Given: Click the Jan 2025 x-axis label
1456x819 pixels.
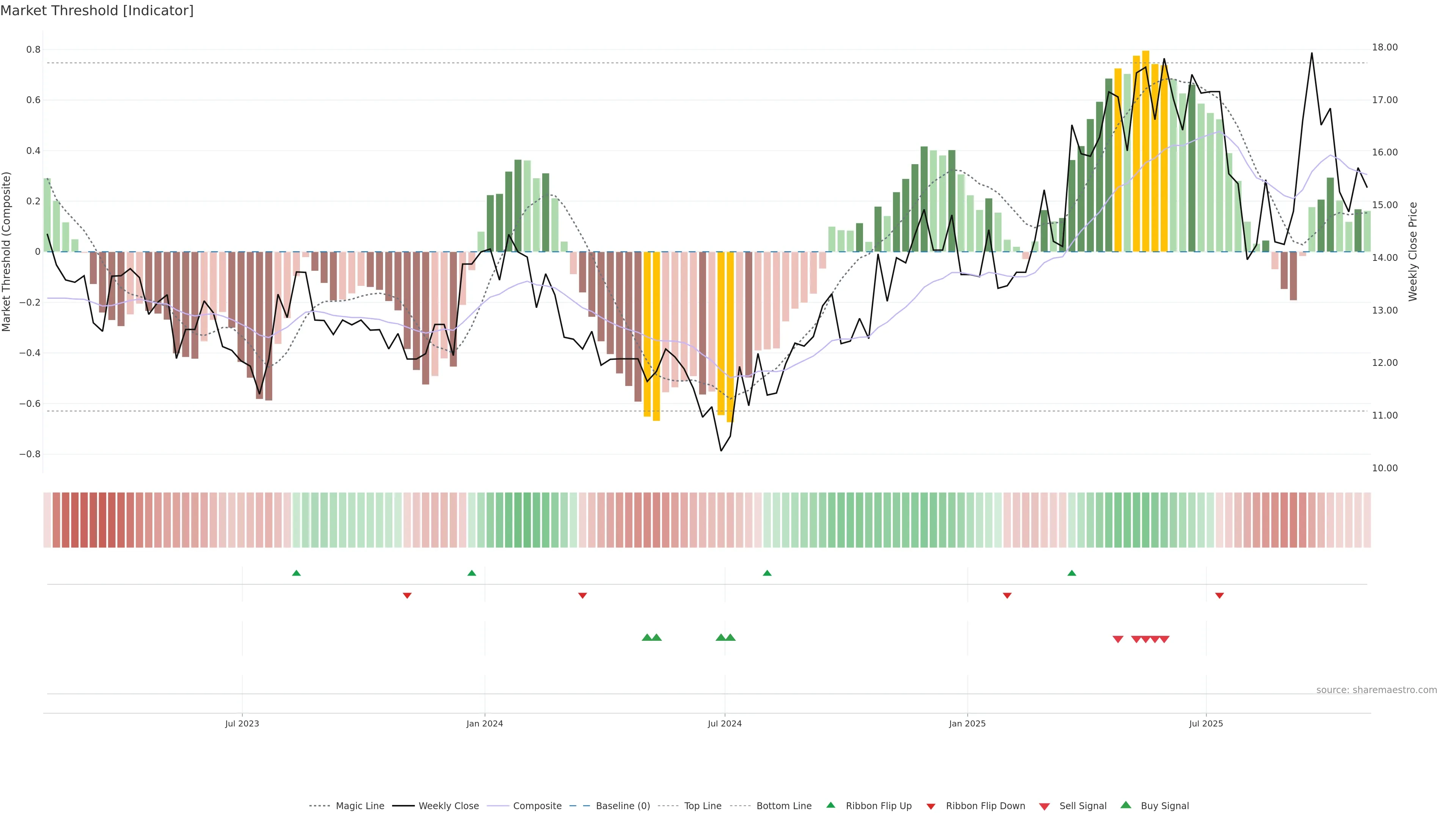Looking at the screenshot, I should [967, 723].
